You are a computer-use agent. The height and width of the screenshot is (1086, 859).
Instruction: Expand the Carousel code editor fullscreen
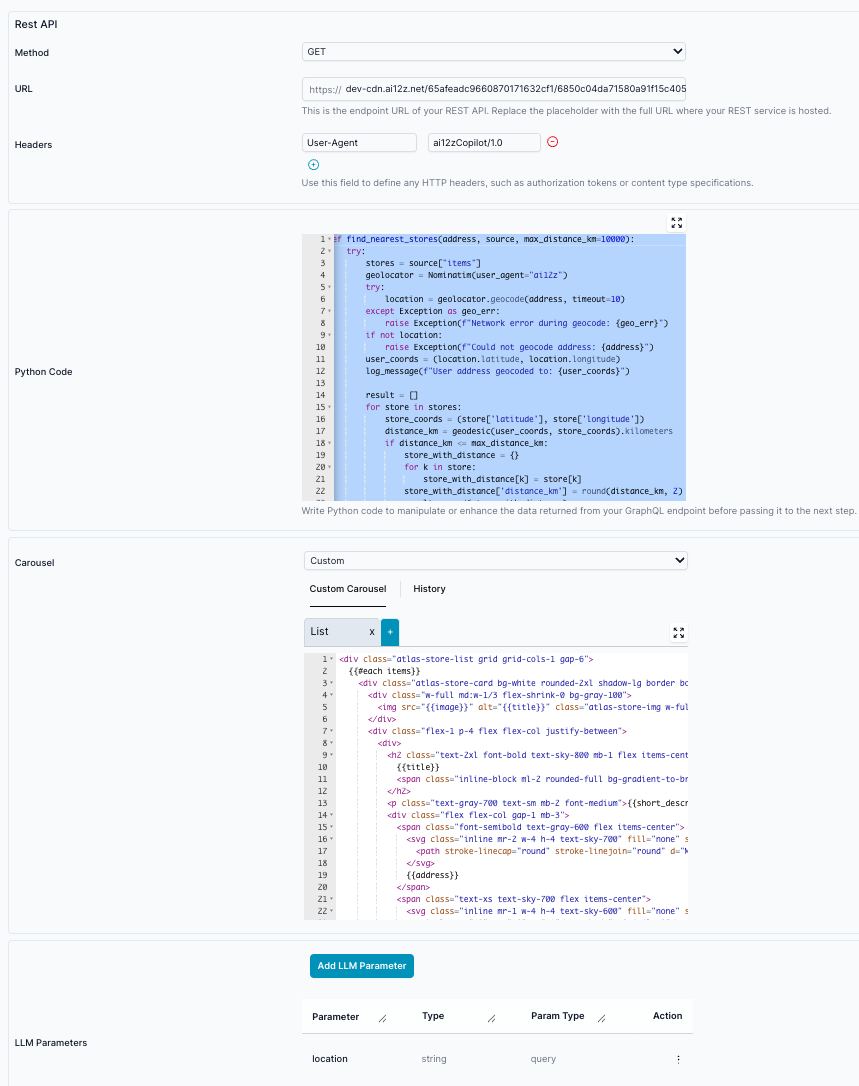pos(679,633)
